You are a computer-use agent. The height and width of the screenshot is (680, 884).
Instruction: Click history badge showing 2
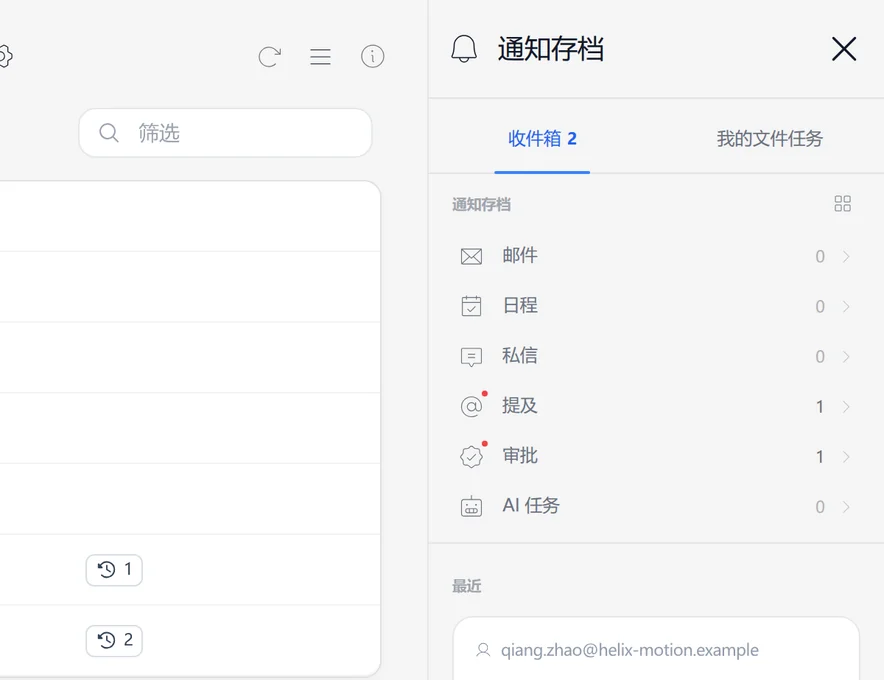[x=114, y=641]
